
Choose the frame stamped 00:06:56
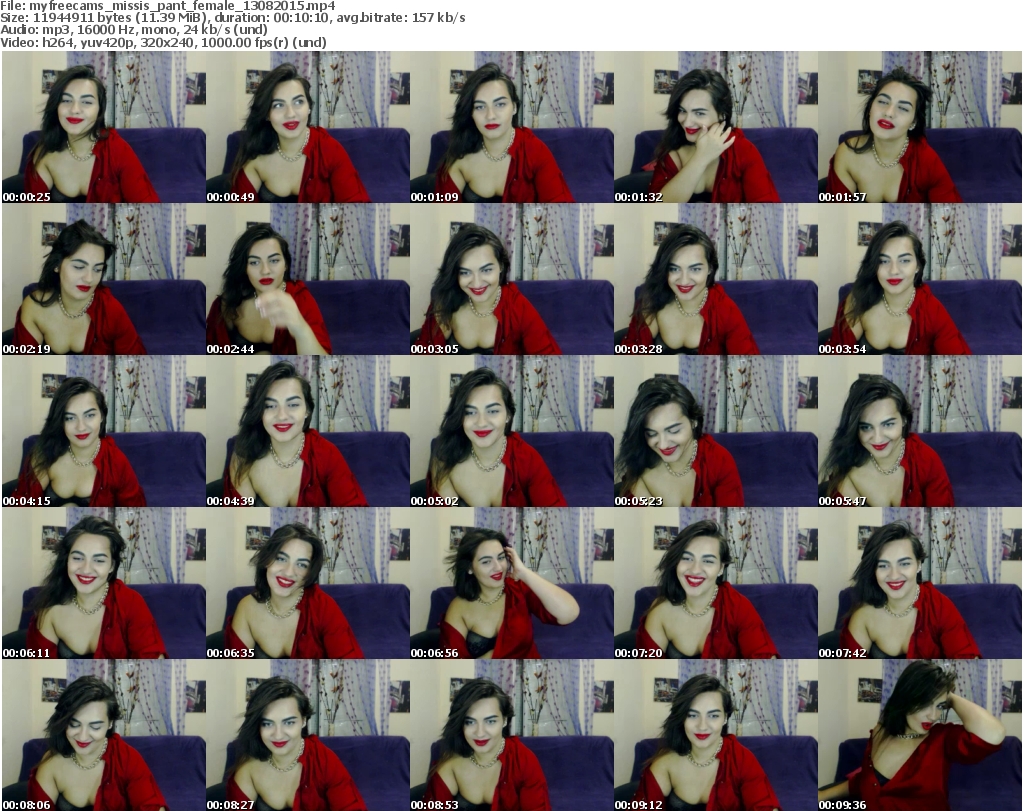click(512, 583)
